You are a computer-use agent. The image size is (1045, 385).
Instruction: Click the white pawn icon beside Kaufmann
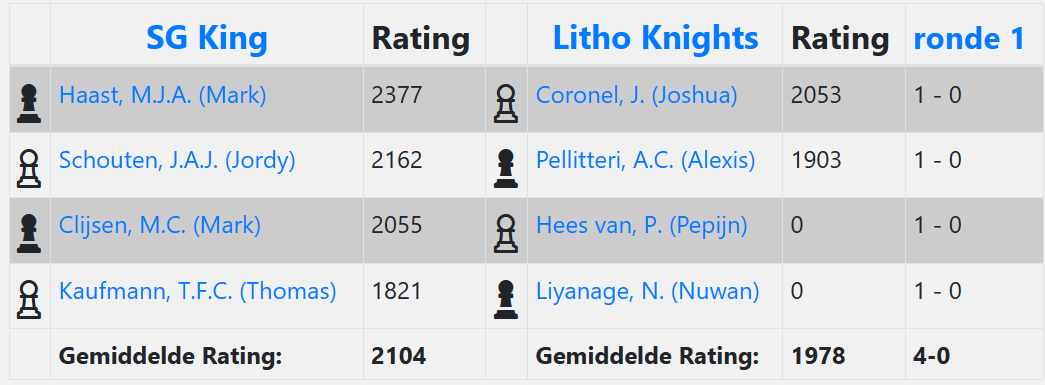click(x=29, y=300)
